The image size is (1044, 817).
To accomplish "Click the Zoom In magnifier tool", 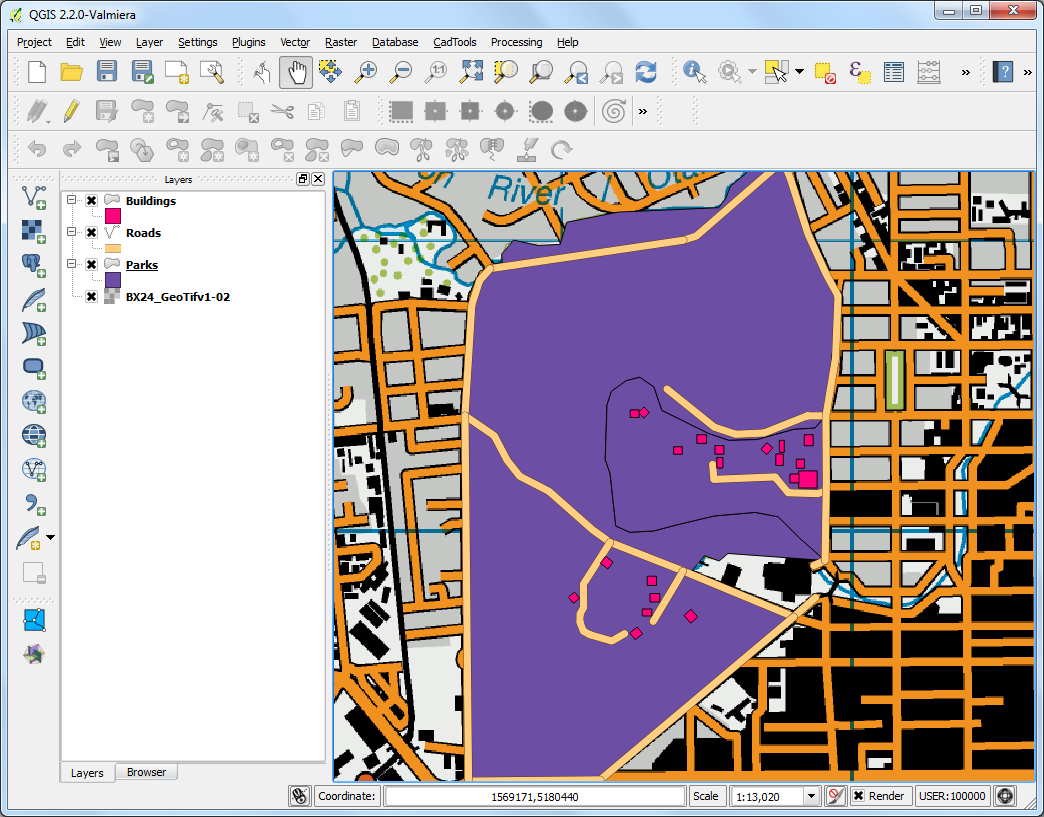I will 367,72.
